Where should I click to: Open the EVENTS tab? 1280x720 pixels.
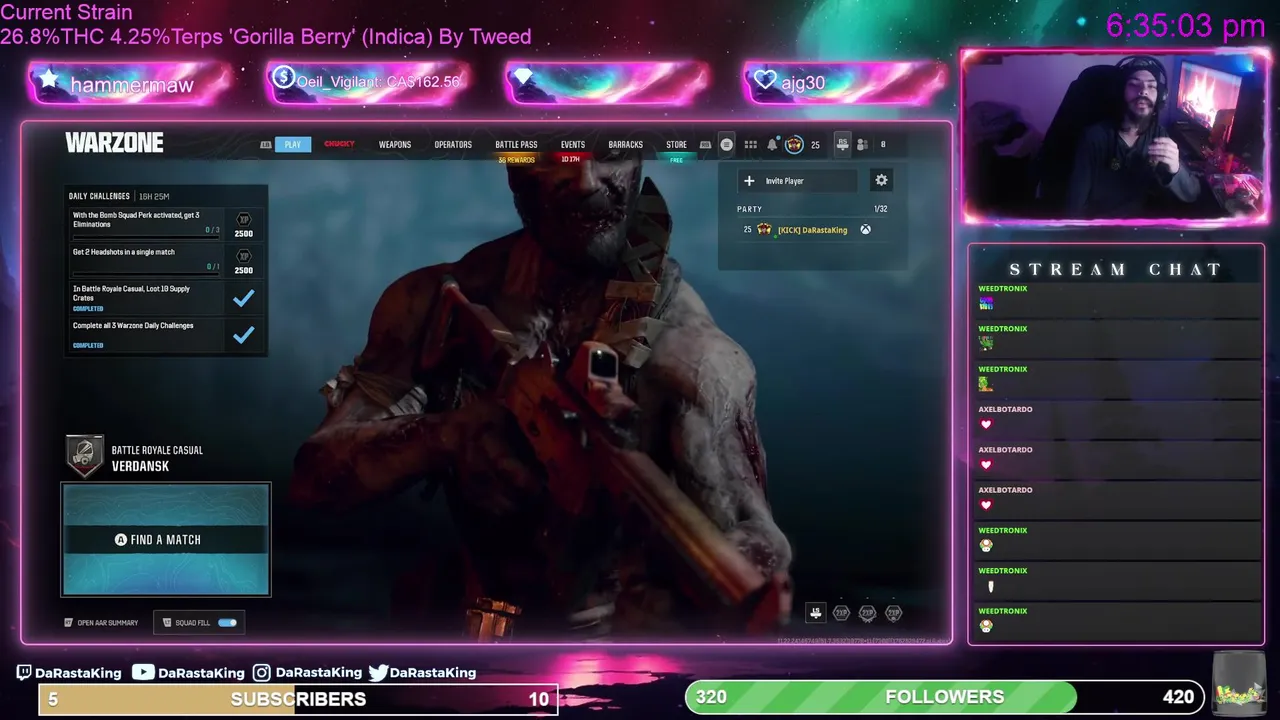click(x=573, y=145)
